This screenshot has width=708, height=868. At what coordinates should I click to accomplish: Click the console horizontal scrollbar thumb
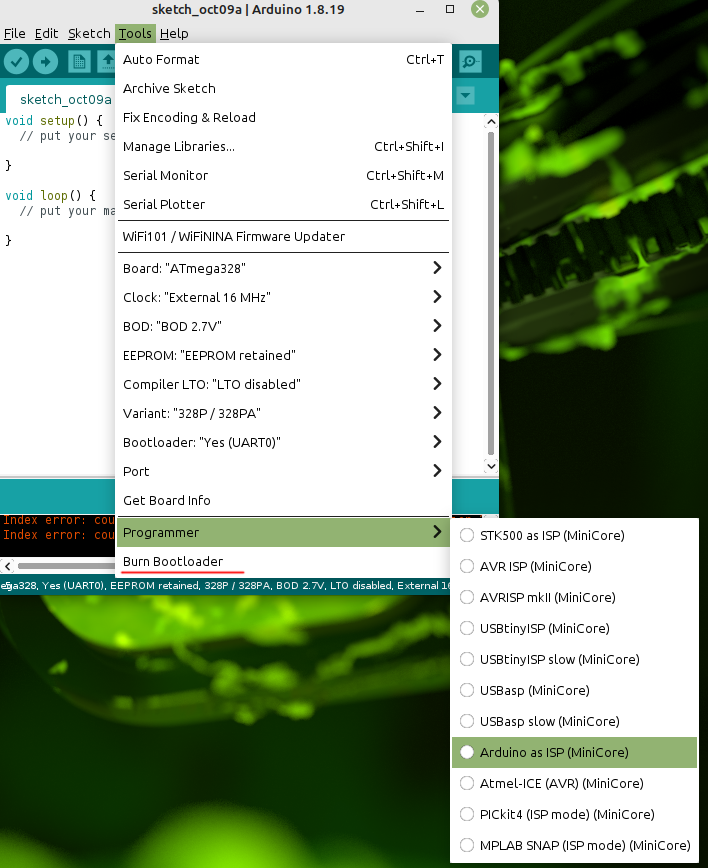point(66,566)
